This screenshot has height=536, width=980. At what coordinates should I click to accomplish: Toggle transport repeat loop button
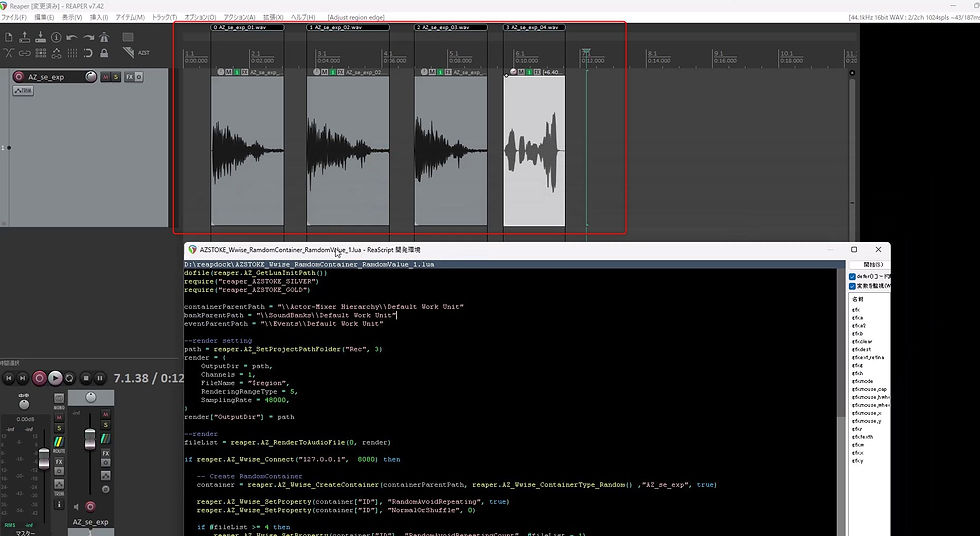(x=69, y=378)
